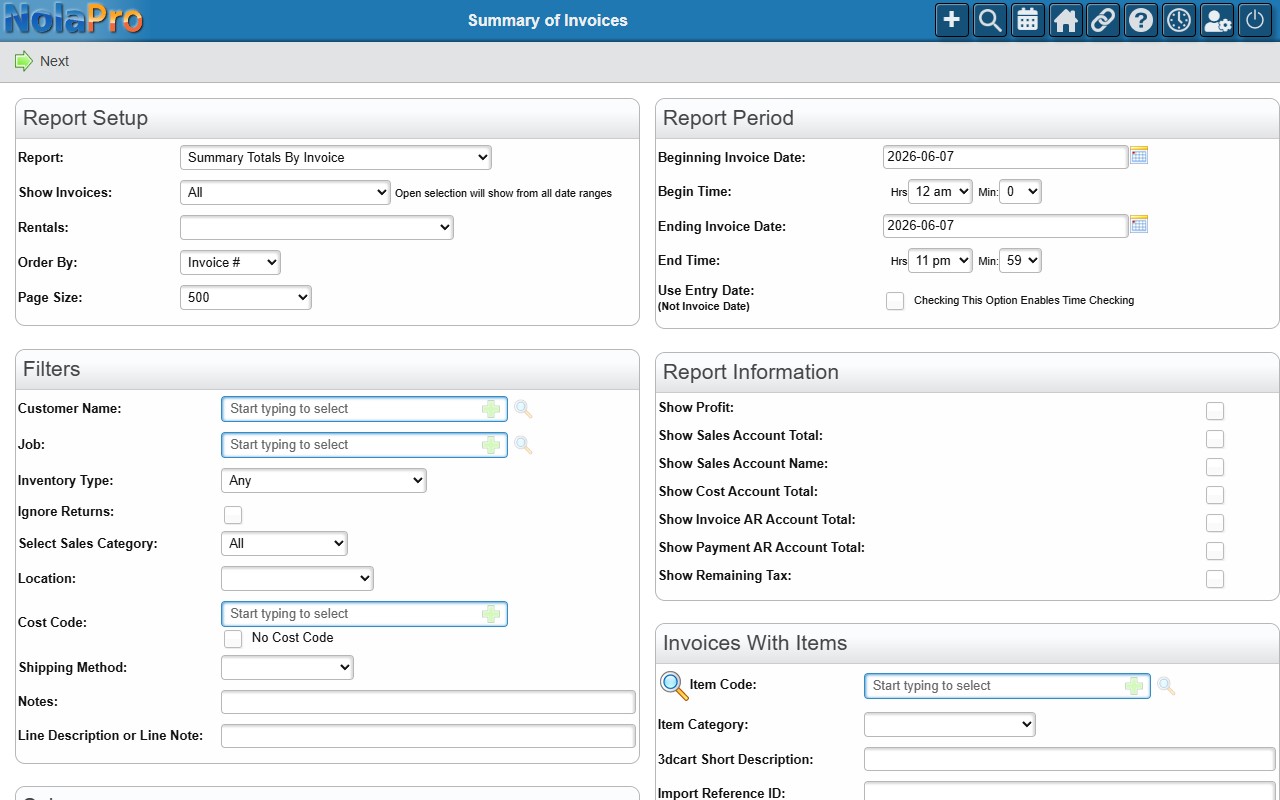Click the NolaPro logo
The height and width of the screenshot is (800, 1280).
tap(73, 19)
